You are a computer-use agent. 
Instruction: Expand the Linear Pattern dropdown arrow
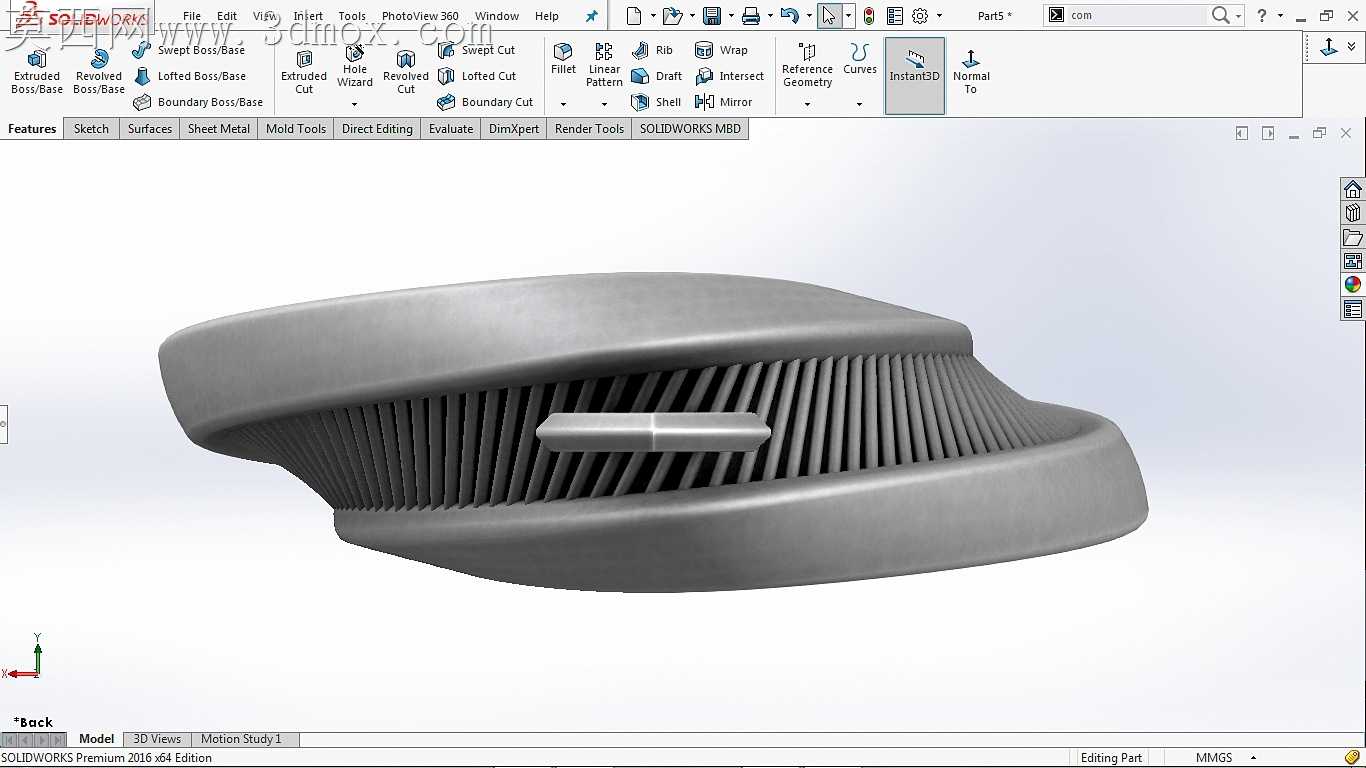(604, 104)
